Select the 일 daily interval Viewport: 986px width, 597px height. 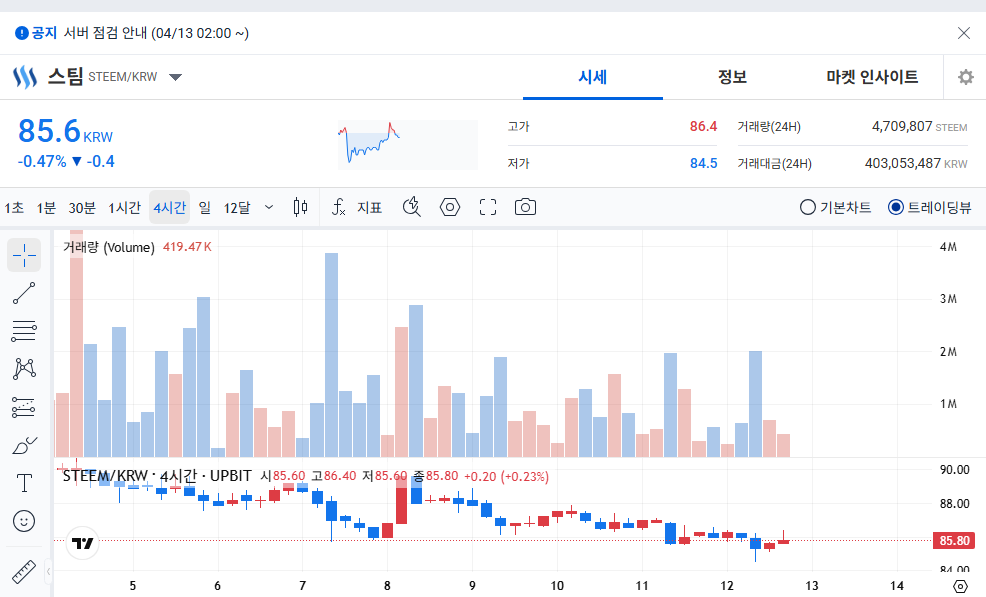(x=205, y=207)
